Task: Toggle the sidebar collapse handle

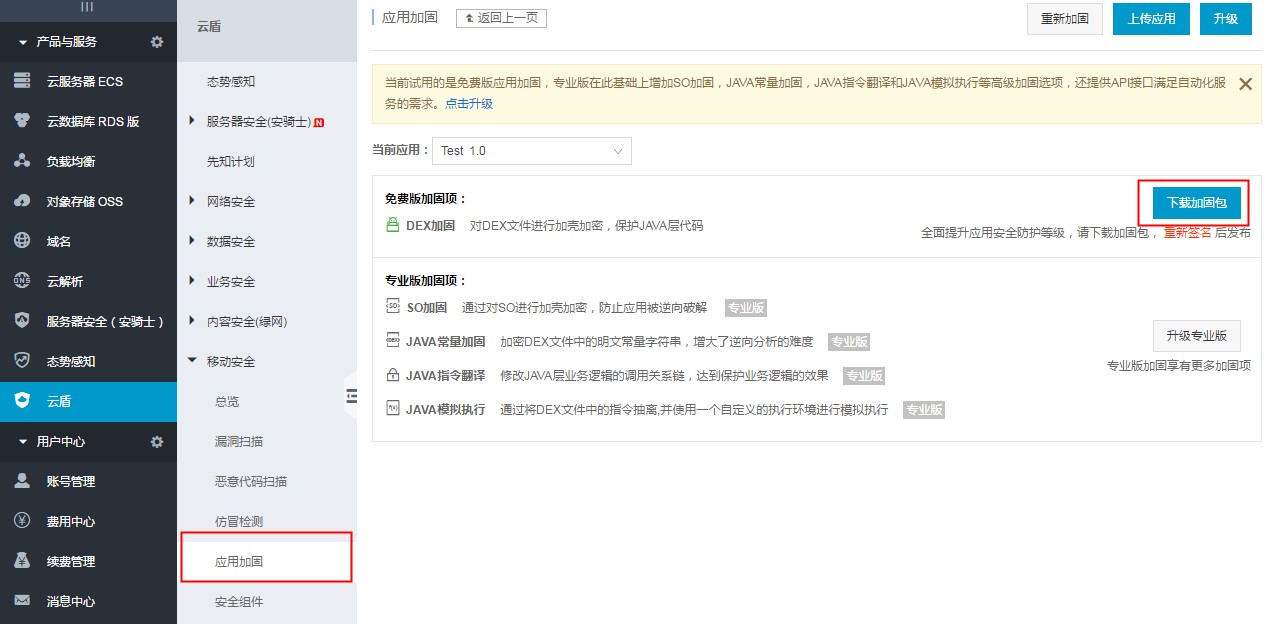Action: pos(351,396)
